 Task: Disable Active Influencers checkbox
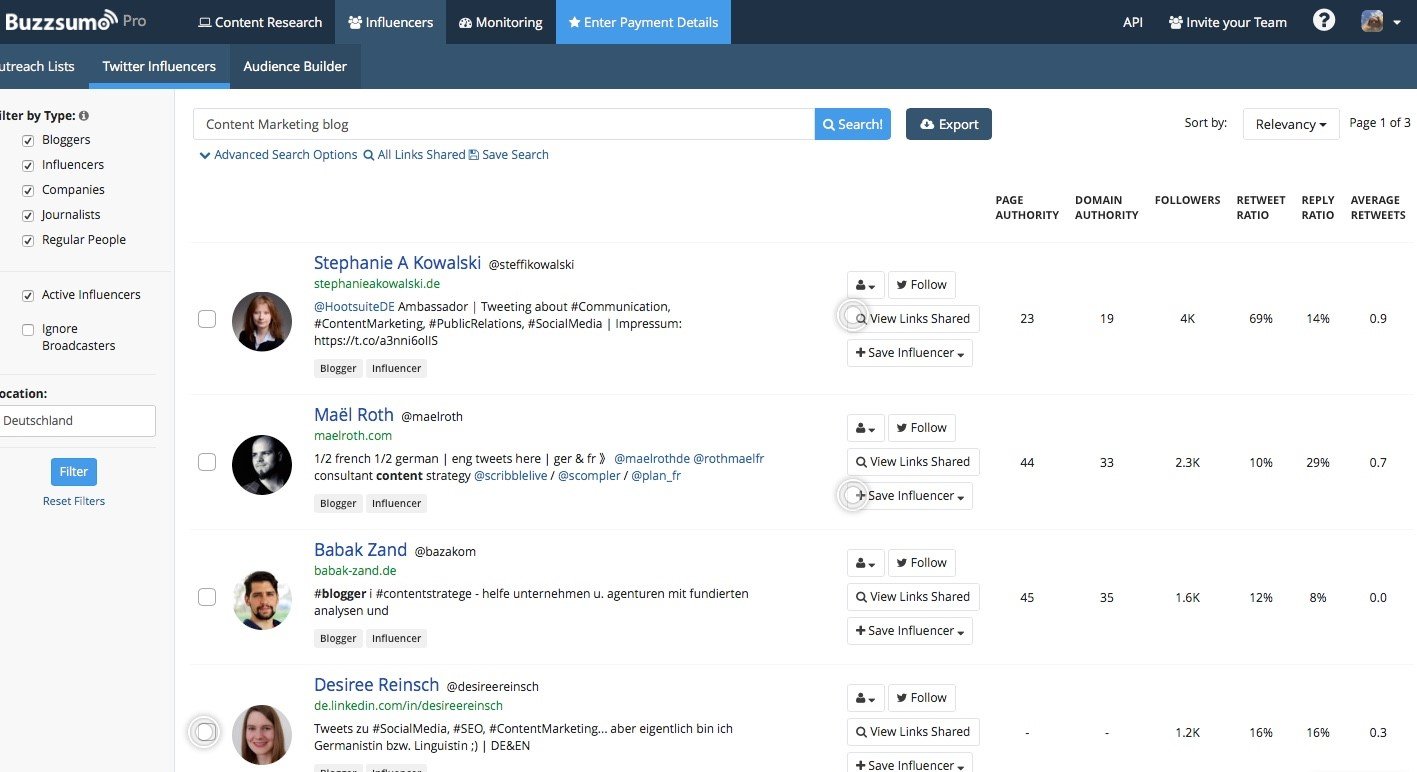coord(28,296)
